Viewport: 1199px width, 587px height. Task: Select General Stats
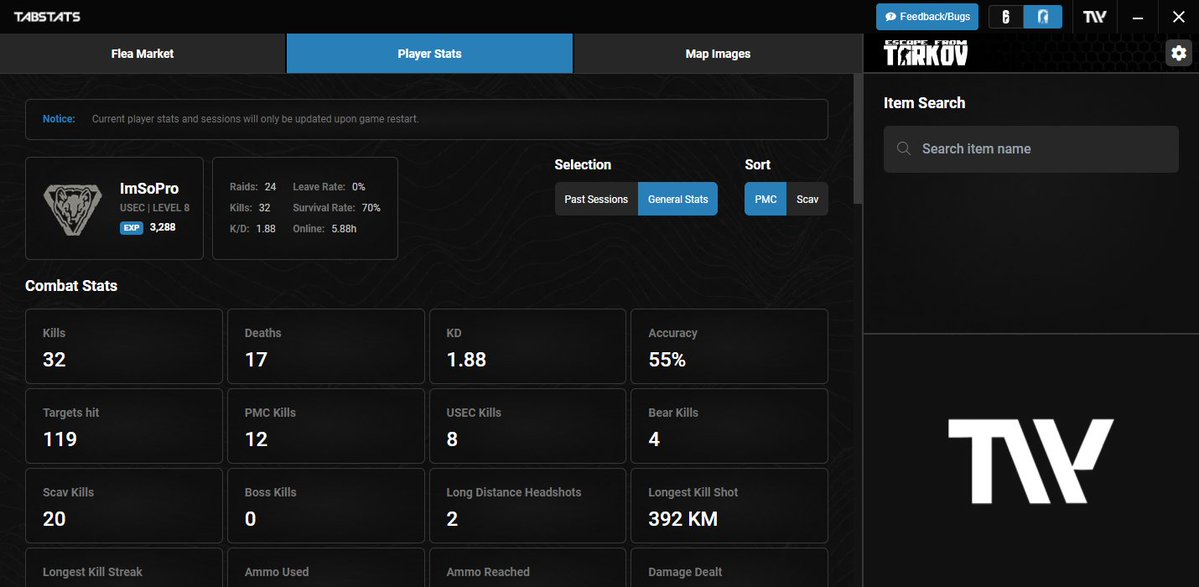tap(677, 199)
